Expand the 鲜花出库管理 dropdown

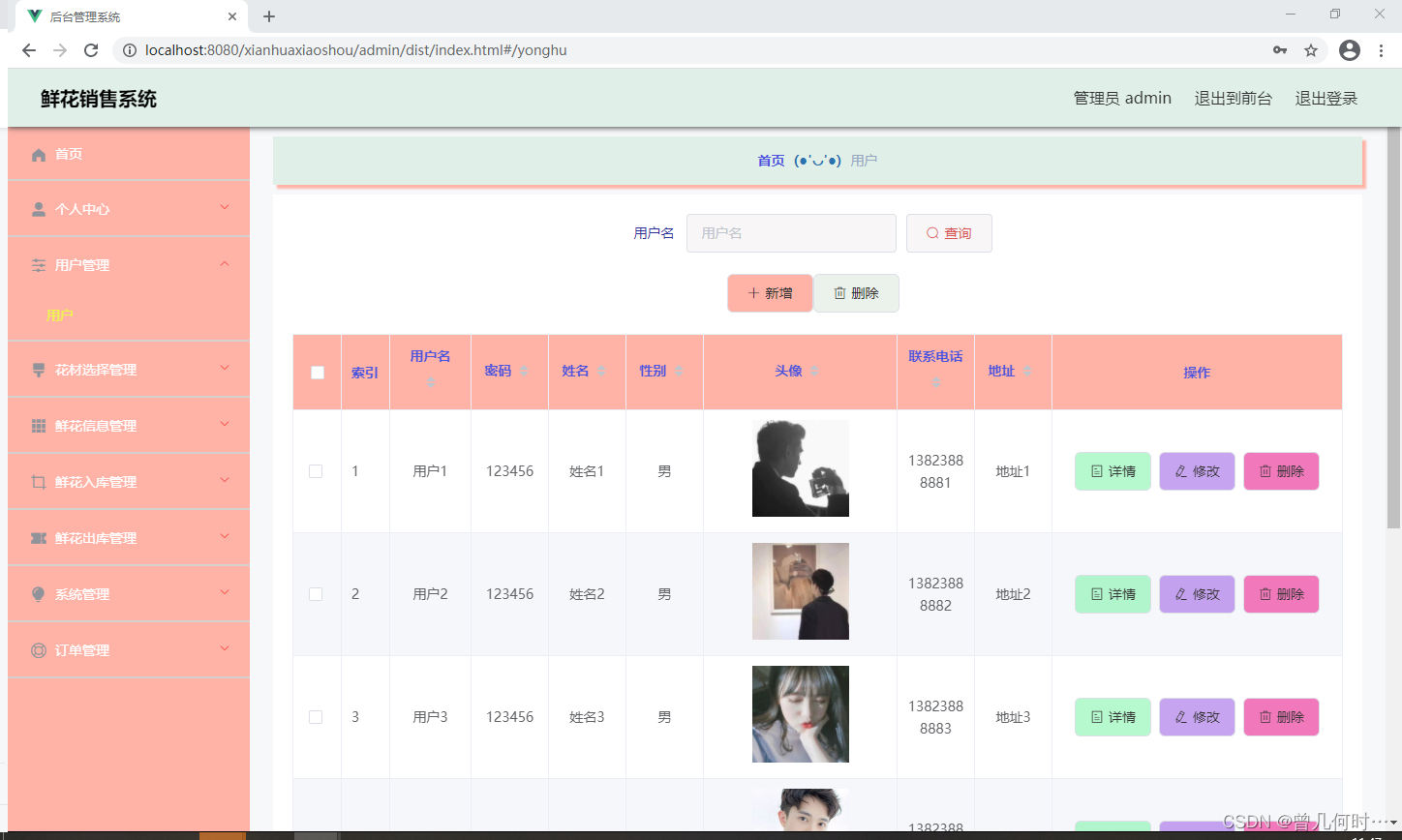click(225, 537)
